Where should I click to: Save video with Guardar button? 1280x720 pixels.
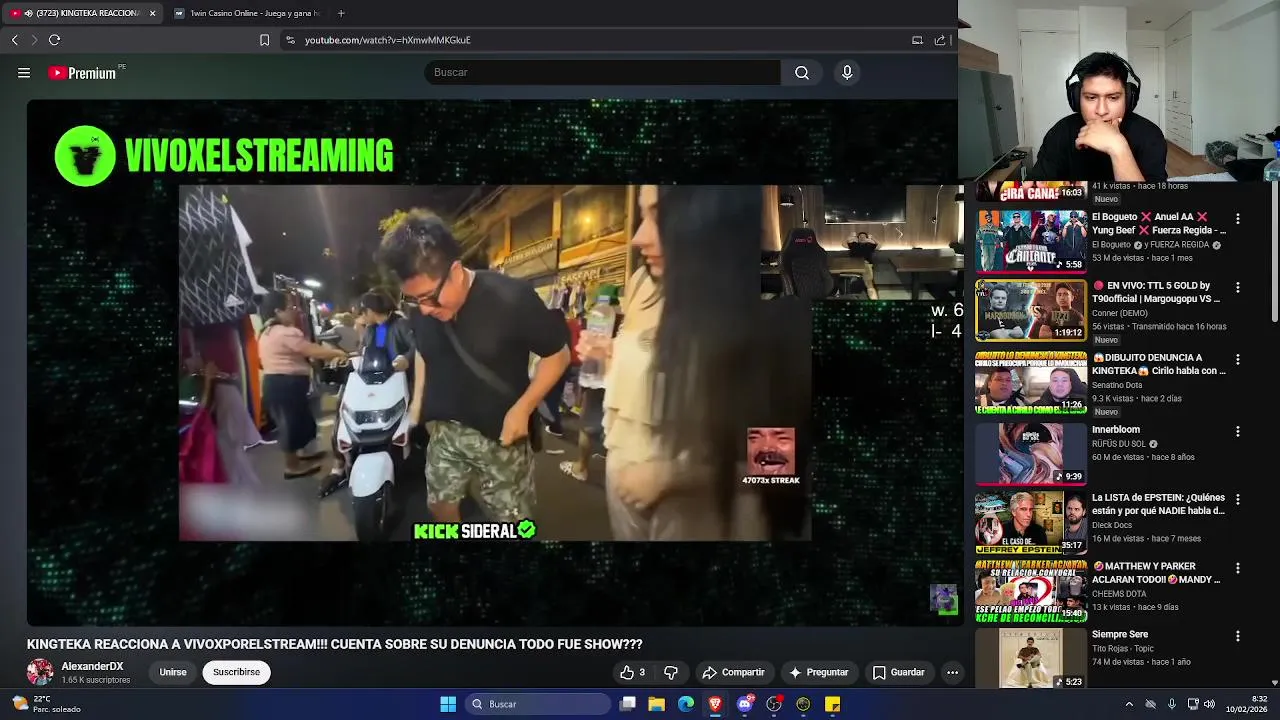898,672
